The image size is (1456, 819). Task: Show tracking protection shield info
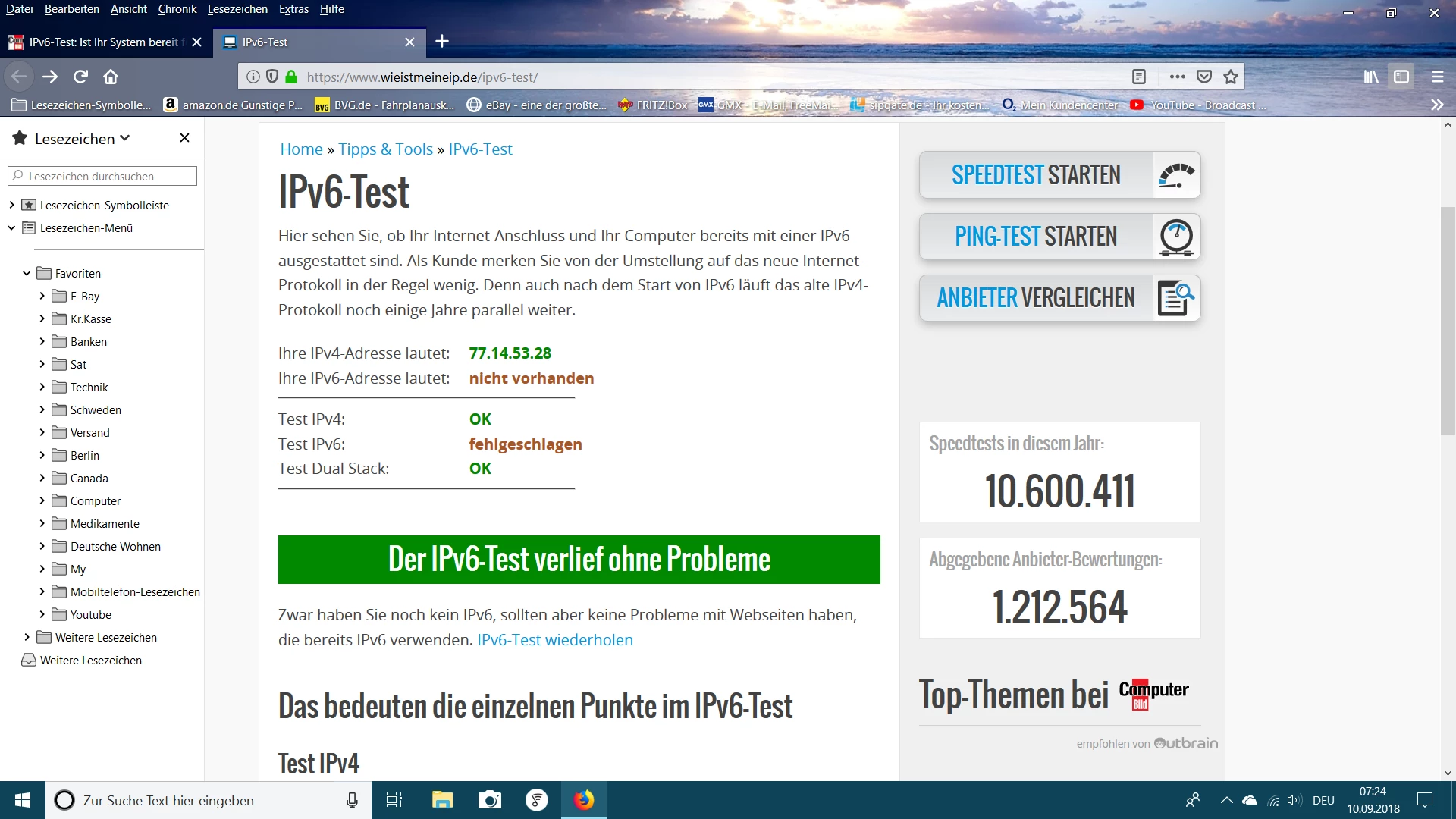pyautogui.click(x=272, y=77)
